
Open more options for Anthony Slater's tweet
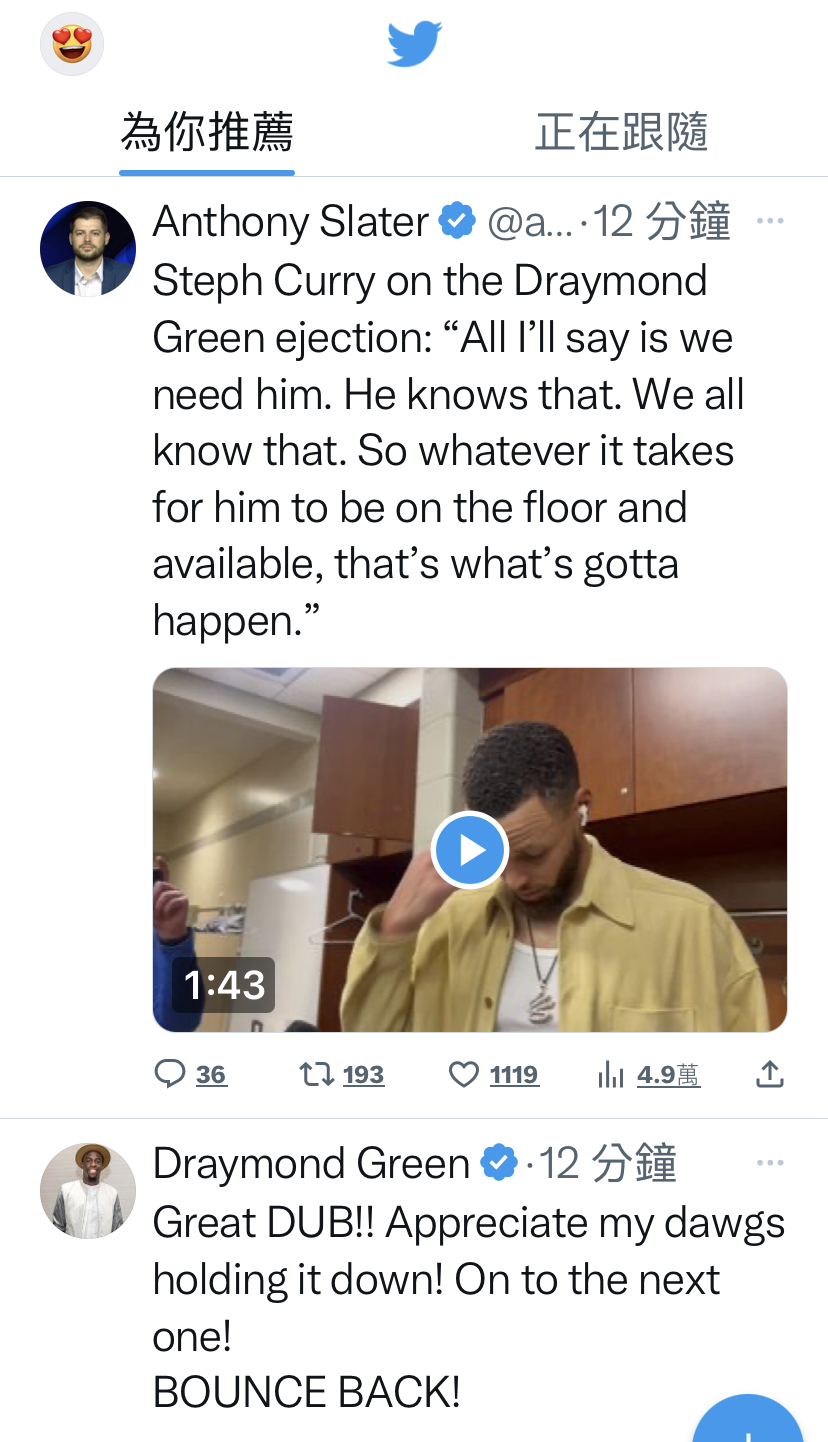pos(770,221)
